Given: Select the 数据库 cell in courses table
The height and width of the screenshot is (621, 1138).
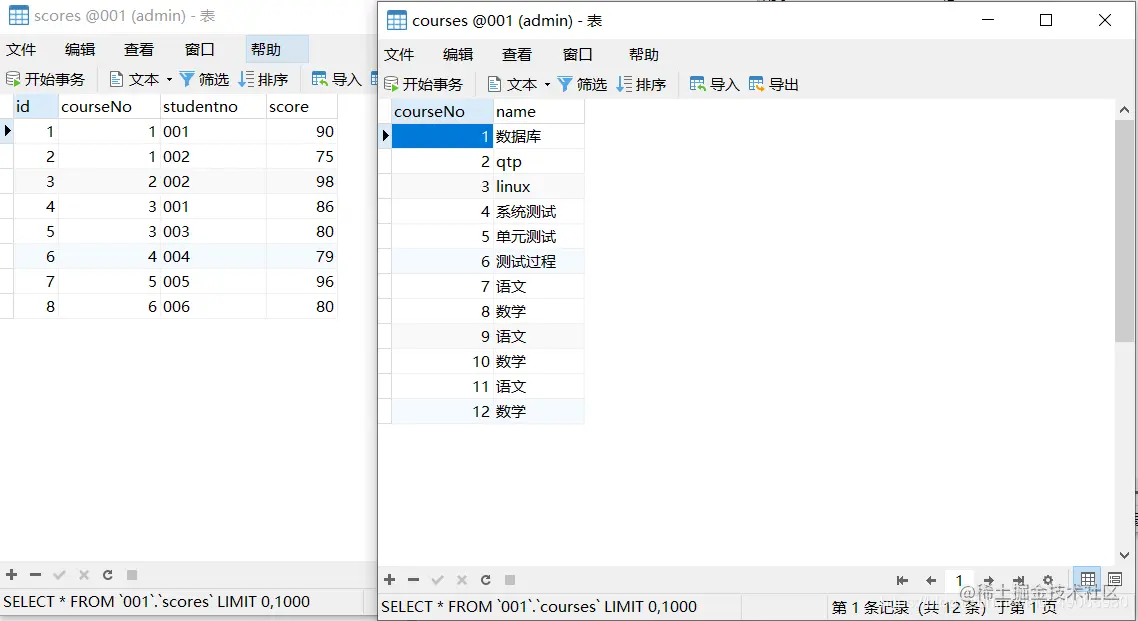Looking at the screenshot, I should click(539, 136).
